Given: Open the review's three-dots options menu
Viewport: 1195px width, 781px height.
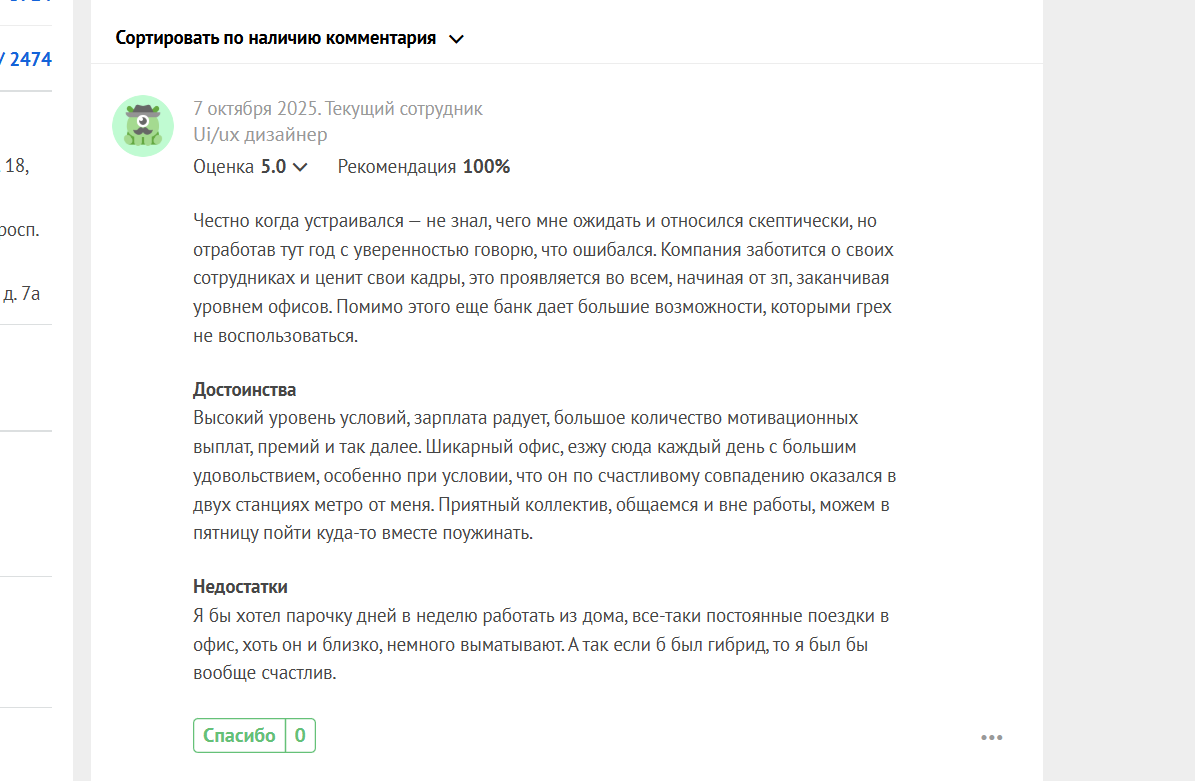Looking at the screenshot, I should click(991, 738).
